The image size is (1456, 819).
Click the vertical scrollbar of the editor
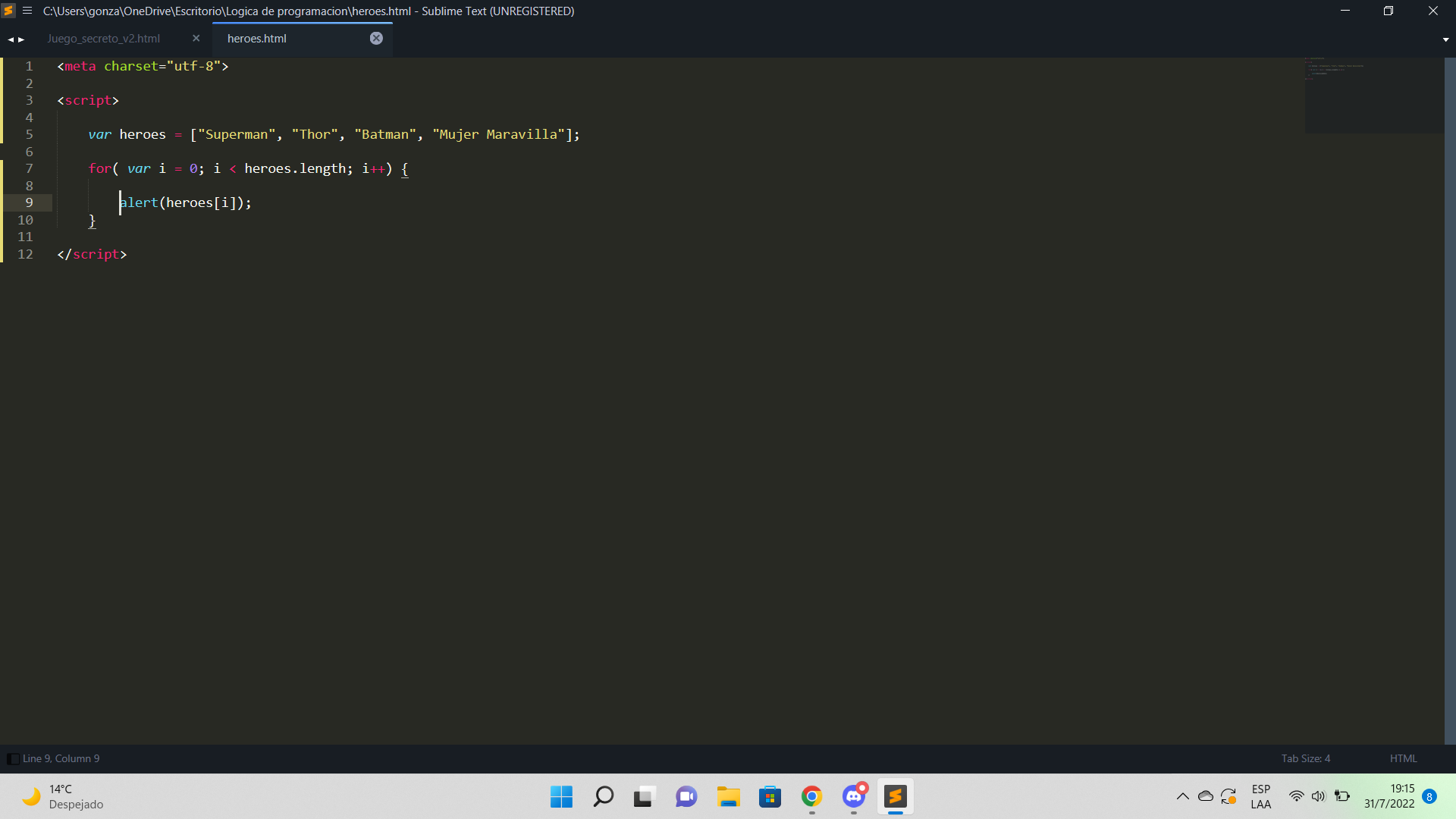[x=1450, y=400]
